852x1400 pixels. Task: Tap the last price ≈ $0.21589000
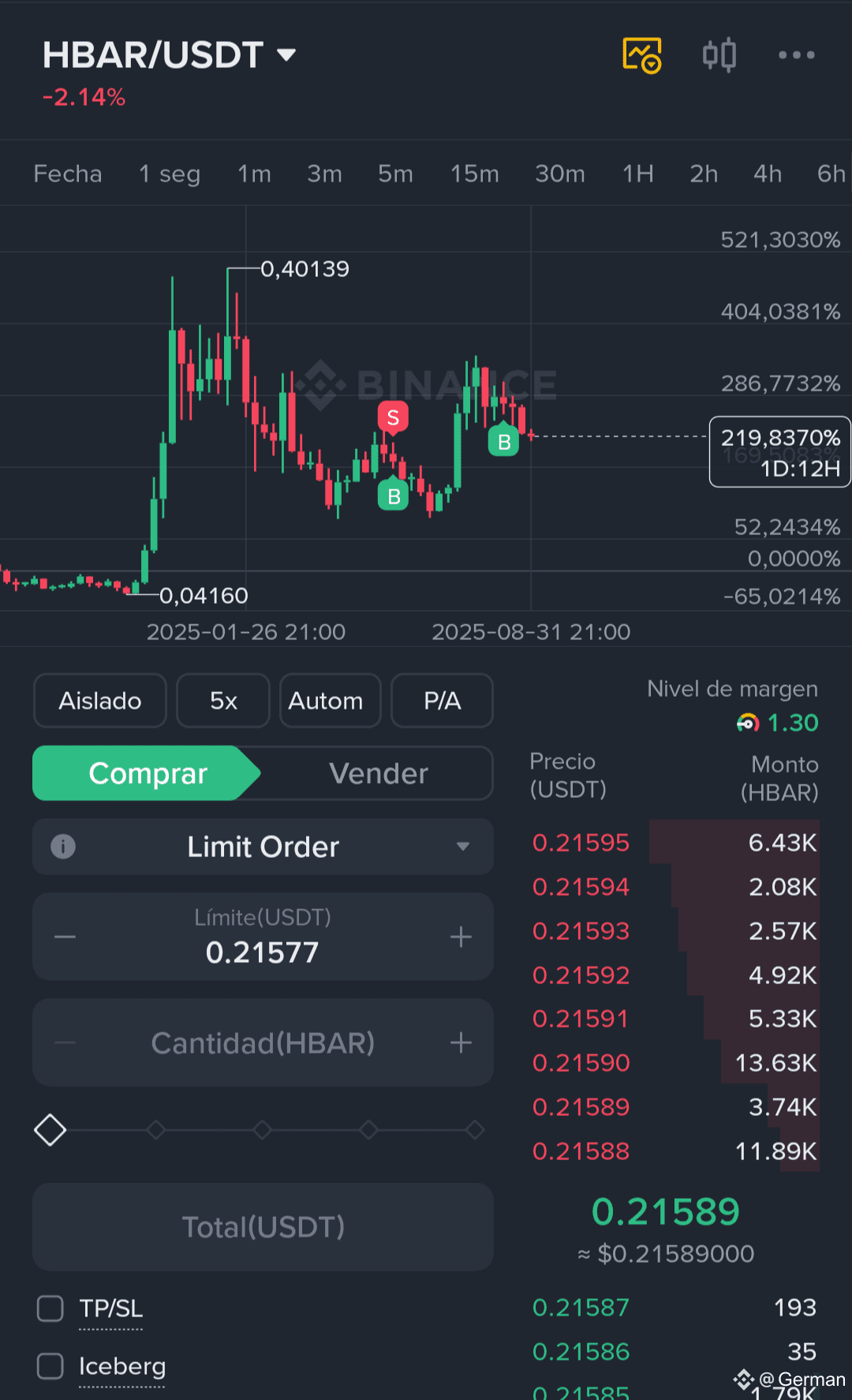pyautogui.click(x=666, y=1253)
